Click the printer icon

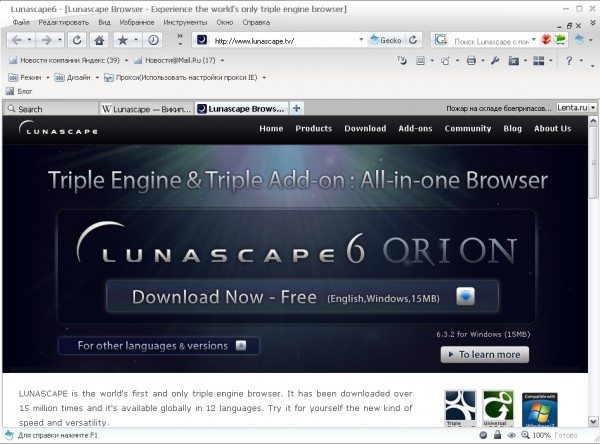tap(471, 60)
